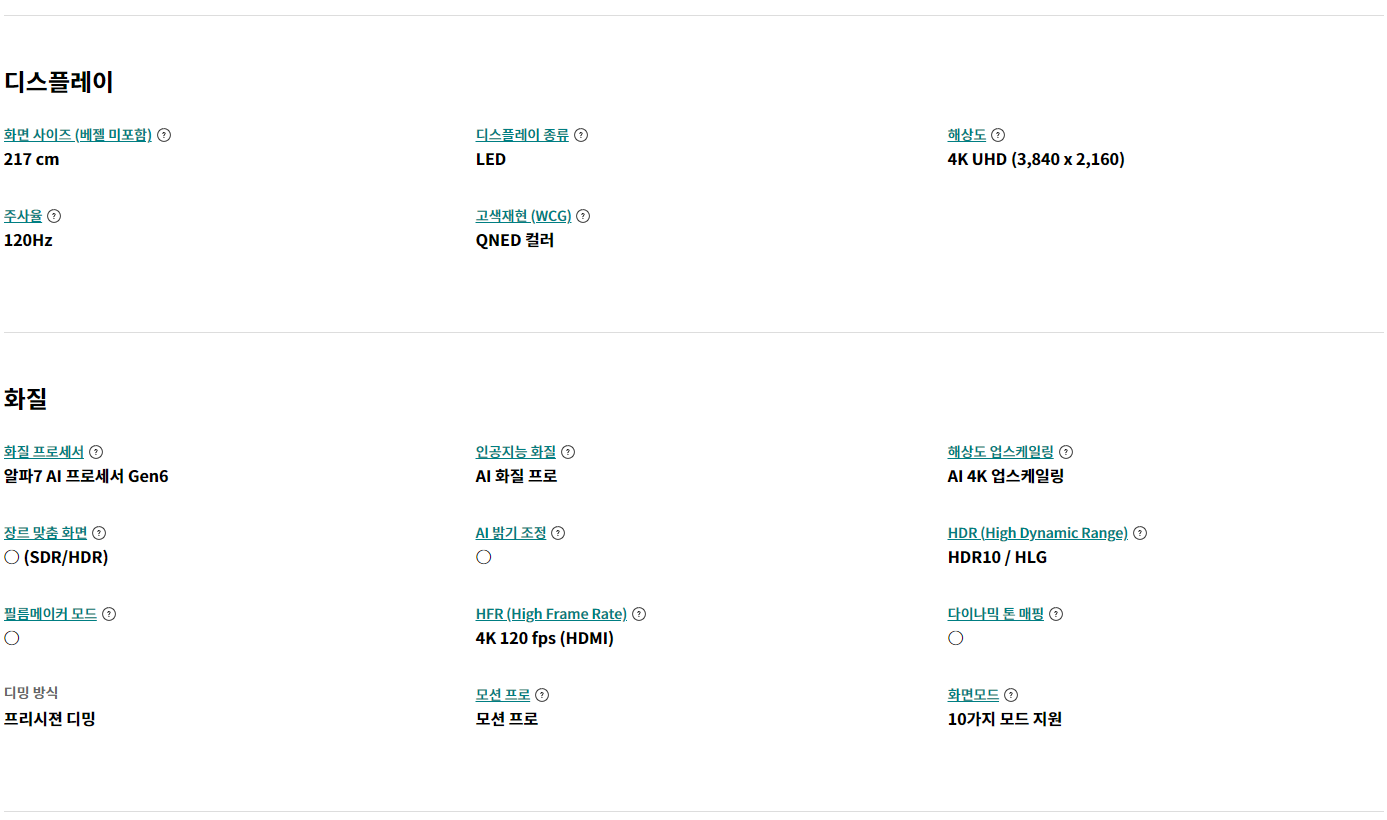The height and width of the screenshot is (820, 1387).
Task: Click the 디스플레이 종류 link
Action: tap(522, 135)
